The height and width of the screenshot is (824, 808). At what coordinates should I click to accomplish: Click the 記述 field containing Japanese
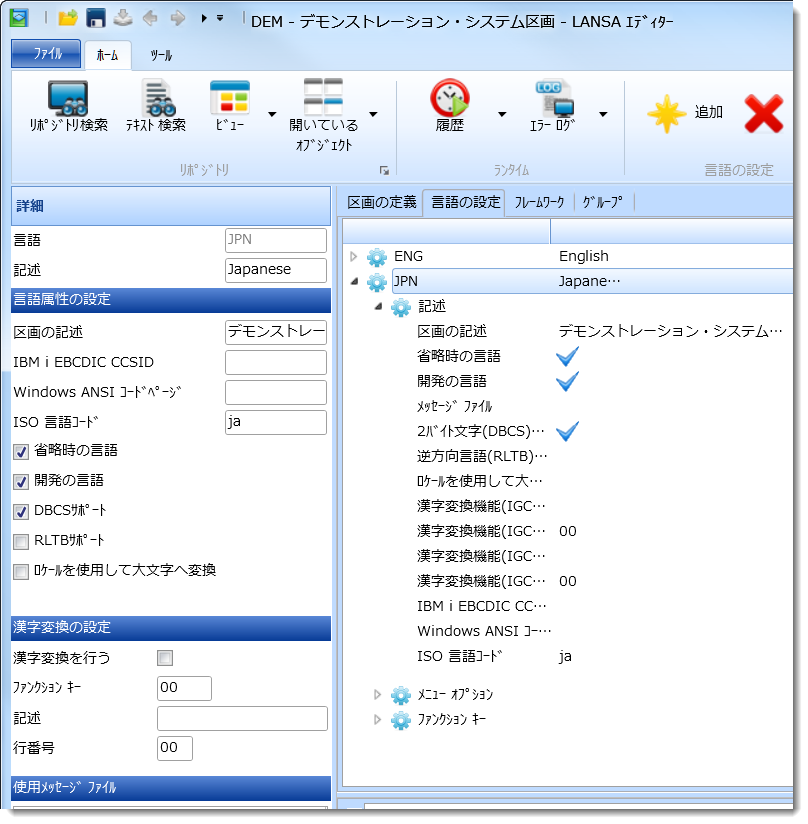(276, 270)
